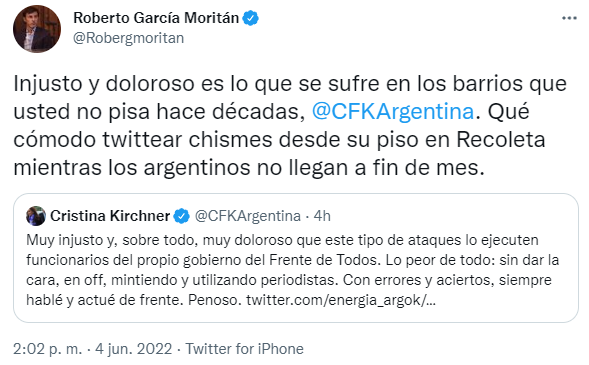Open Cristina Kirchner's small avatar
The width and height of the screenshot is (589, 365).
(x=36, y=216)
